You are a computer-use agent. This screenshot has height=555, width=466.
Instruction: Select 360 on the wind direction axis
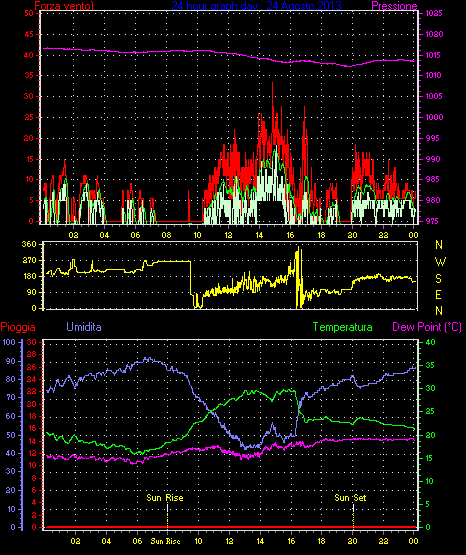point(29,244)
